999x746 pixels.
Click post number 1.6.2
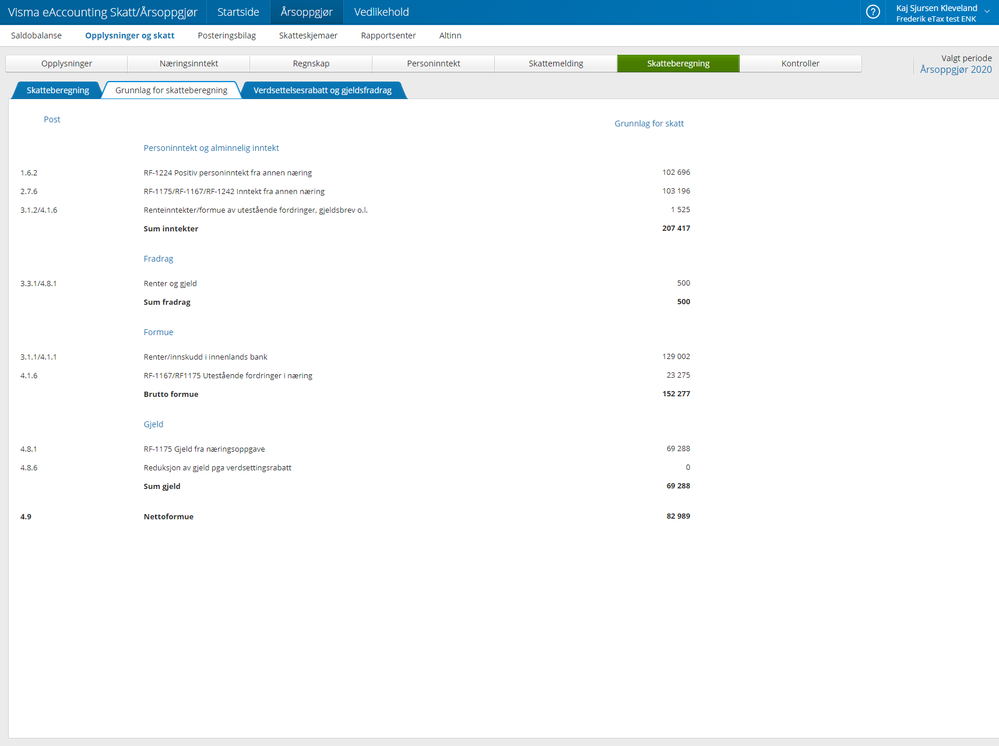coord(29,173)
